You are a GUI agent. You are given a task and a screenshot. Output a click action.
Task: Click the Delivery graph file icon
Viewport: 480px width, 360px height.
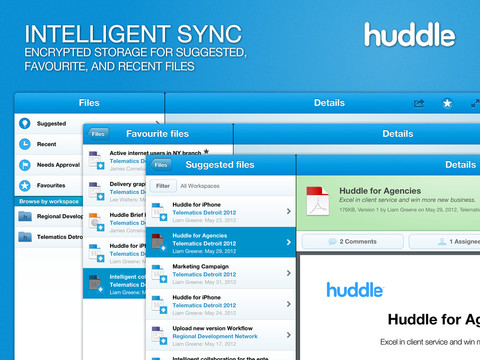point(97,191)
